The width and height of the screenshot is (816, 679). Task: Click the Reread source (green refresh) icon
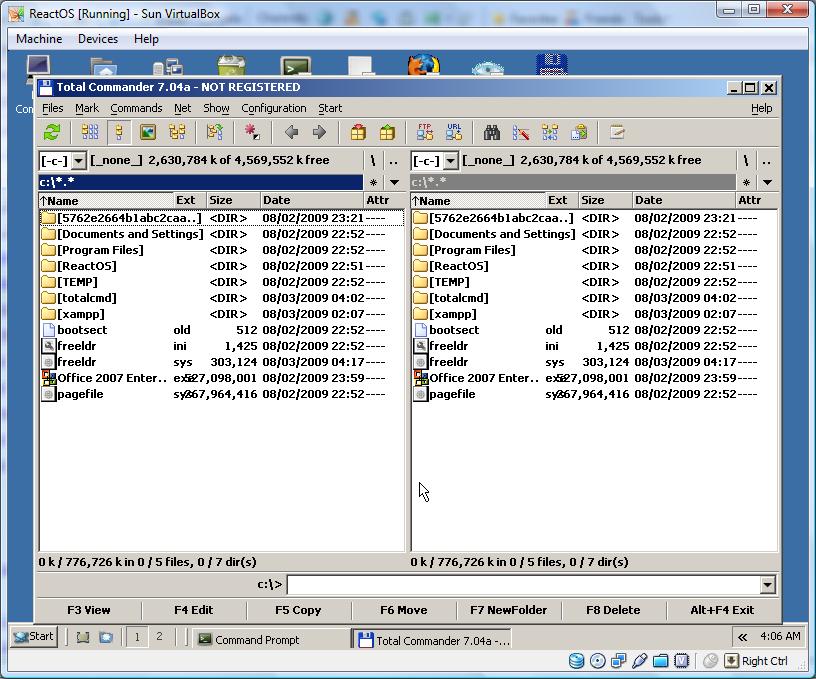click(52, 132)
